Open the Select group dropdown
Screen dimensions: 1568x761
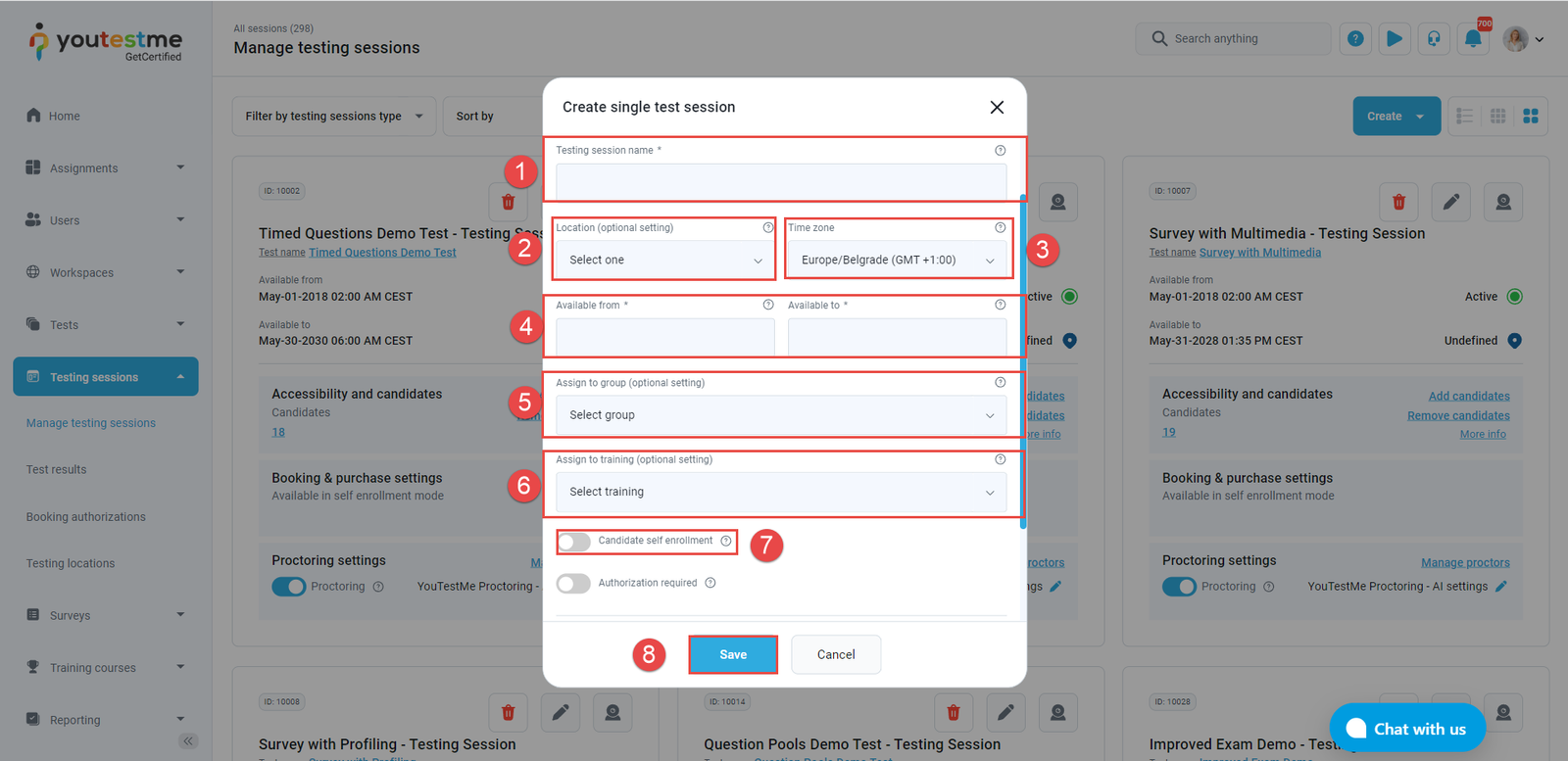781,415
